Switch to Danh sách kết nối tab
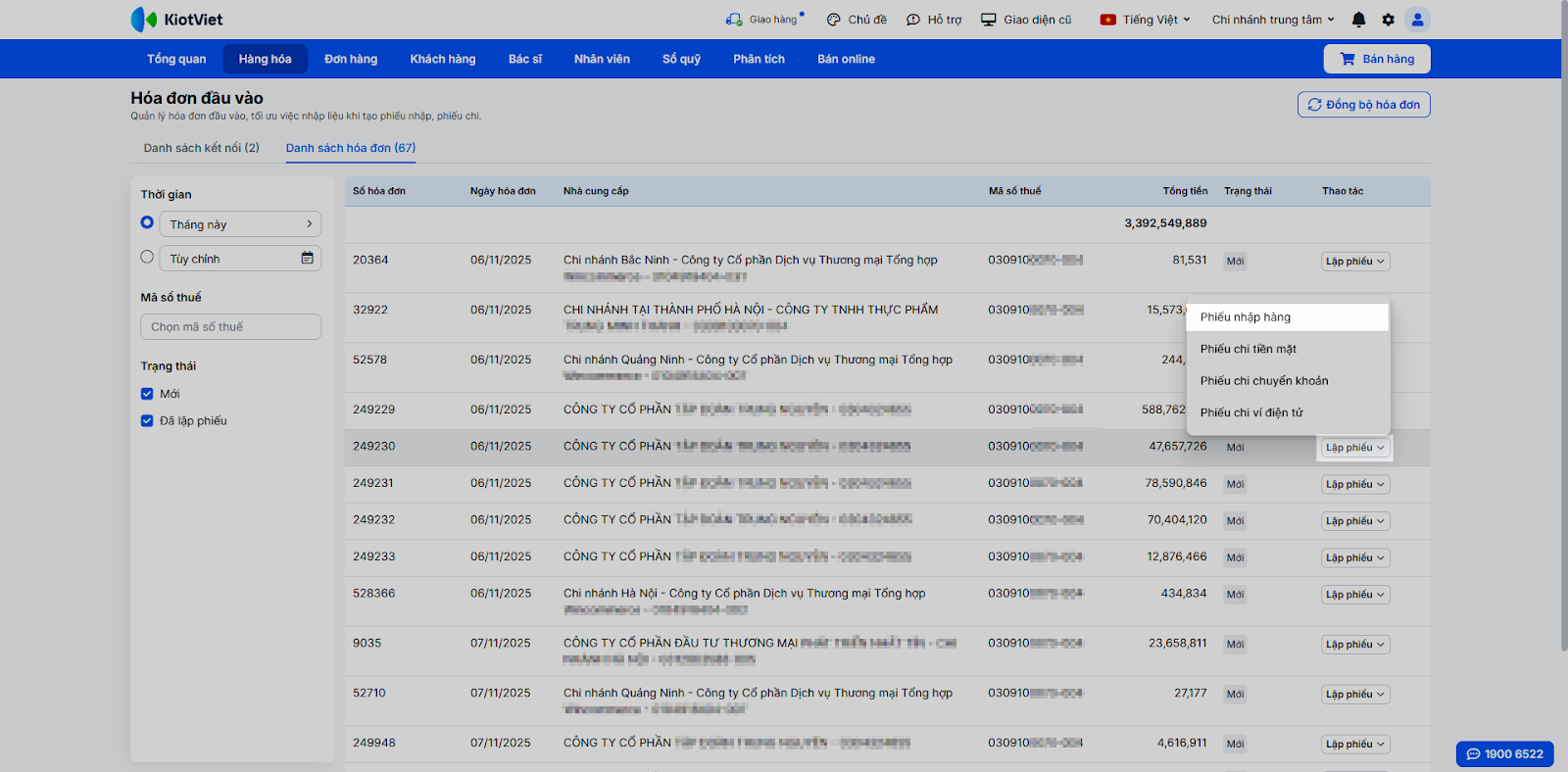Image resolution: width=1568 pixels, height=772 pixels. (x=201, y=148)
